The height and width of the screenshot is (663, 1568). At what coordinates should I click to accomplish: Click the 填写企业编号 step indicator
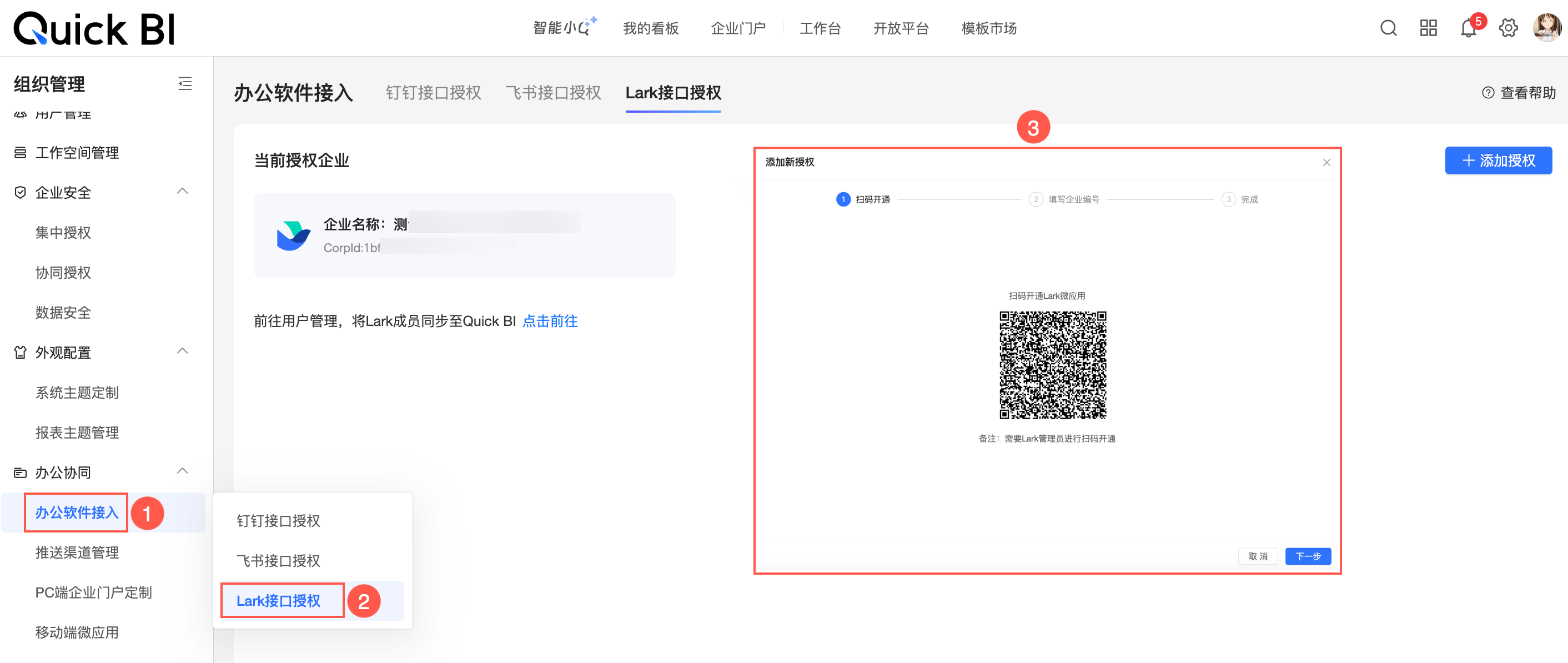click(x=1064, y=200)
